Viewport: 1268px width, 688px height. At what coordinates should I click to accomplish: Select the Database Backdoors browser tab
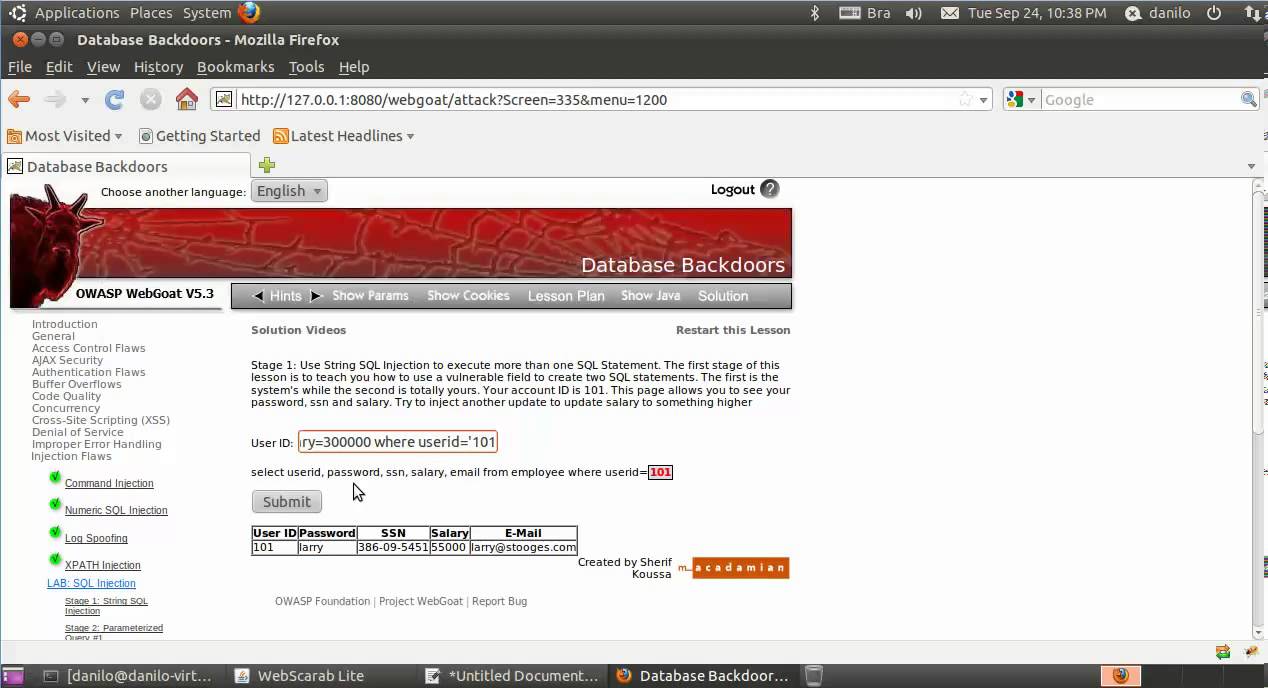(126, 166)
